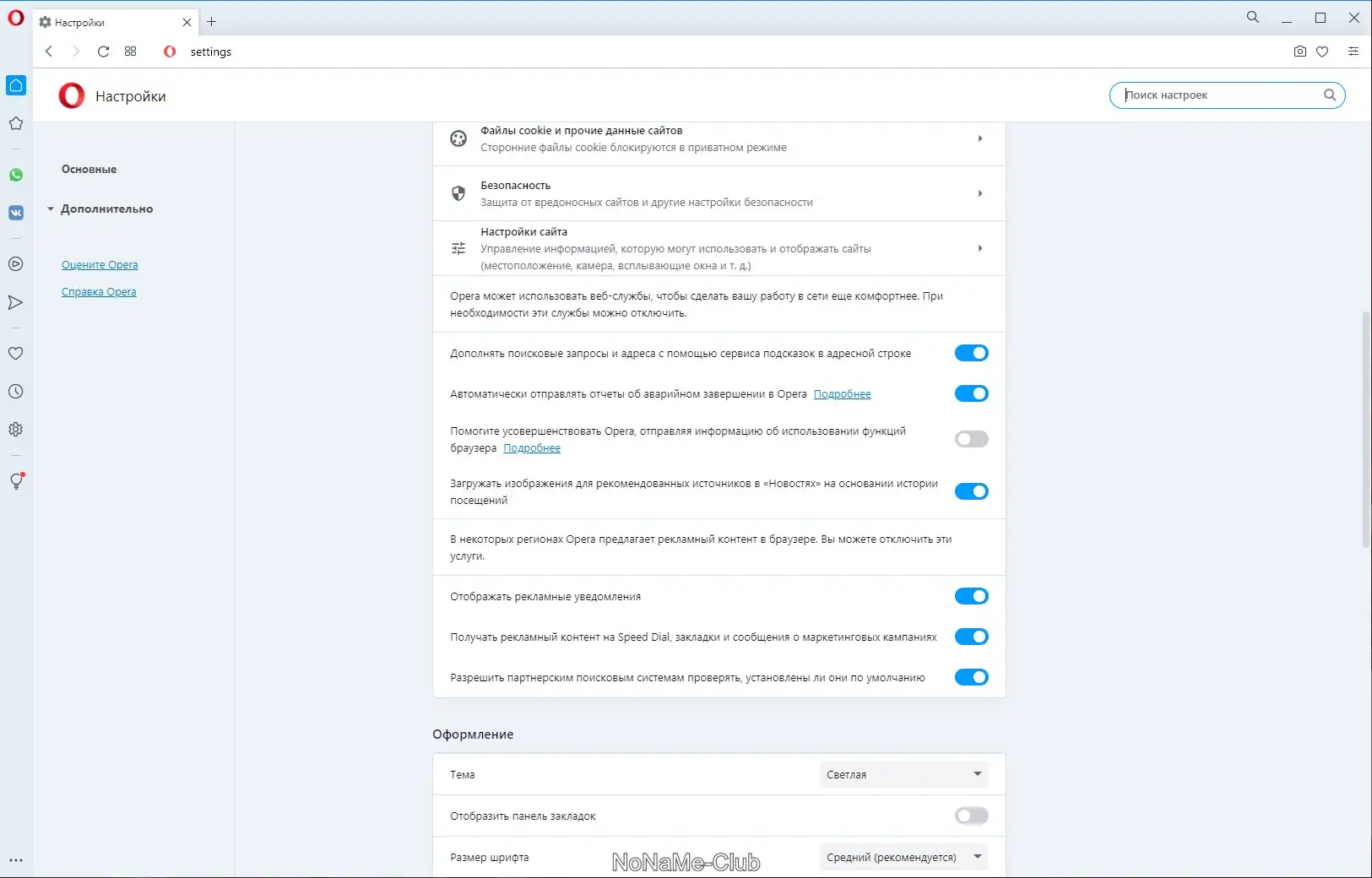Viewport: 1372px width, 878px height.
Task: Click in the settings search field
Action: point(1216,95)
